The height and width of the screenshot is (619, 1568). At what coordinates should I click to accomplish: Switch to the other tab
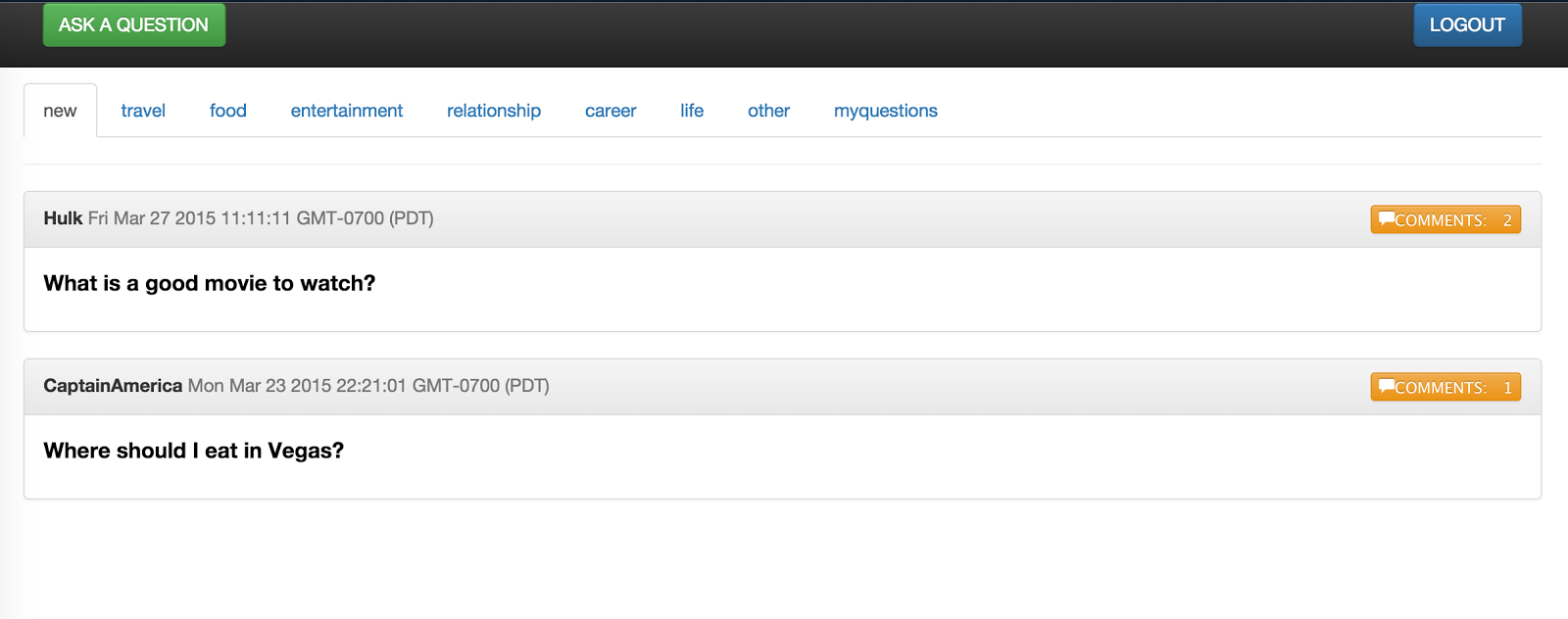click(768, 111)
